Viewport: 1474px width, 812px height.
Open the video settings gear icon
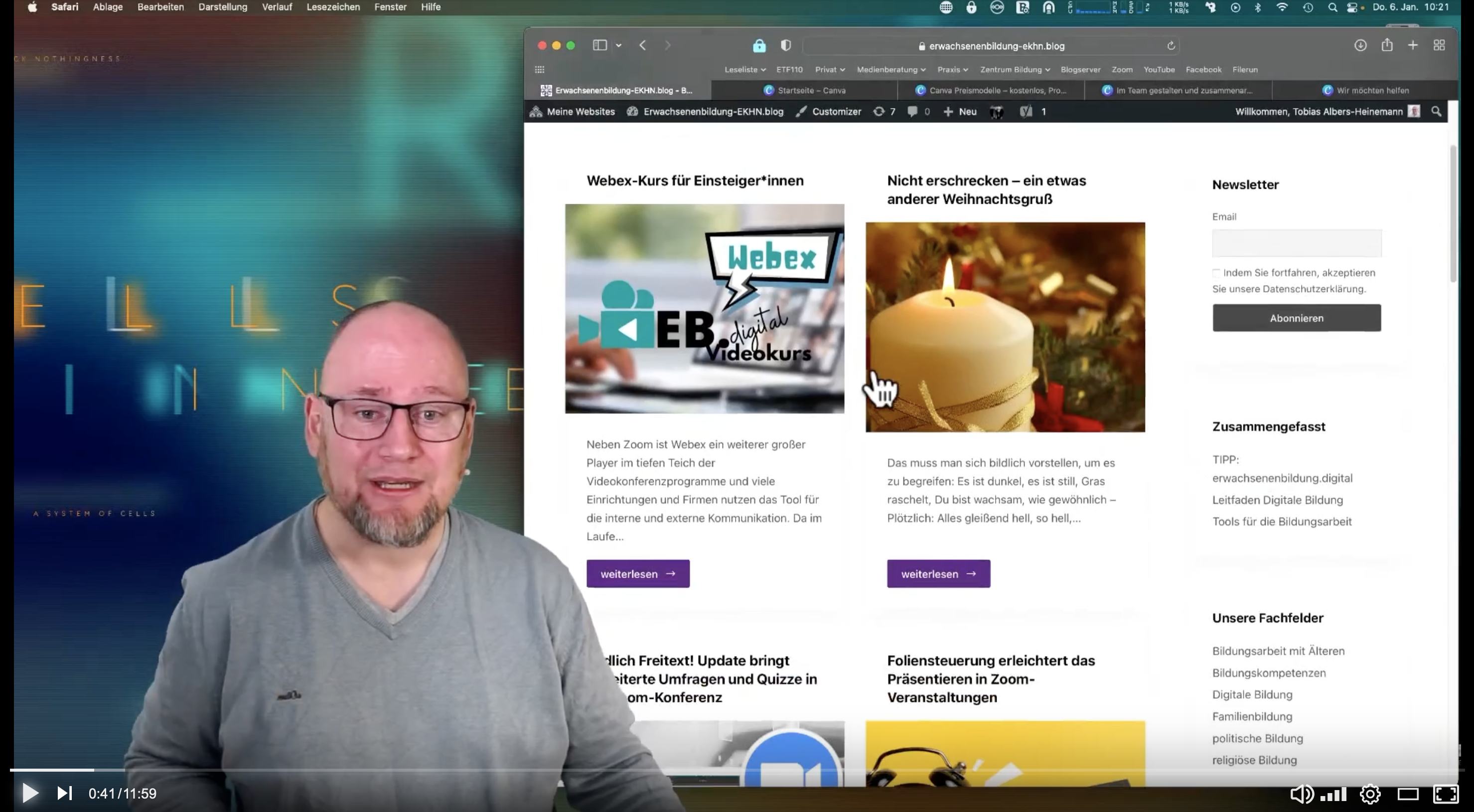tap(1370, 794)
